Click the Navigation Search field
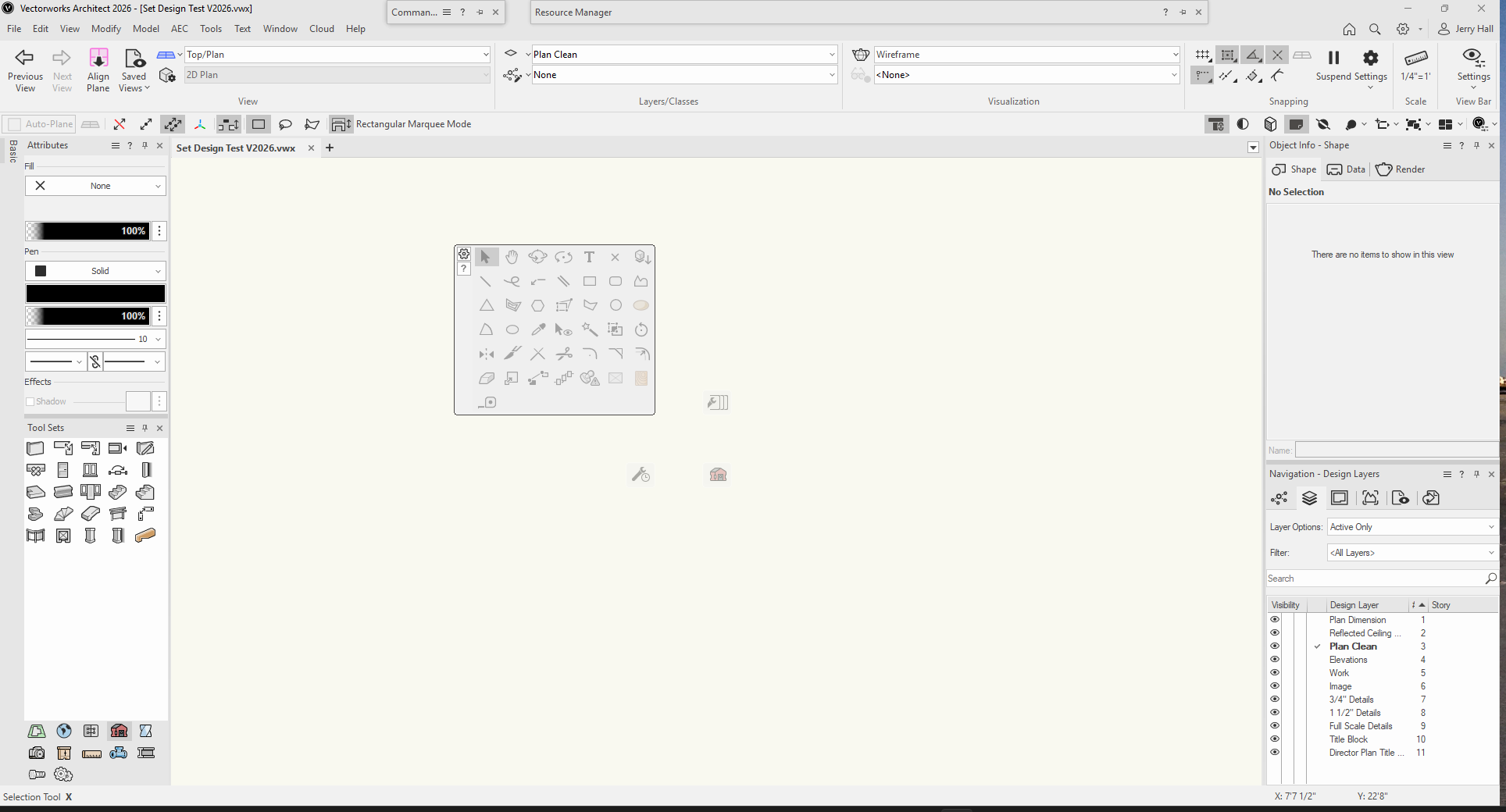The image size is (1506, 812). tap(1375, 579)
